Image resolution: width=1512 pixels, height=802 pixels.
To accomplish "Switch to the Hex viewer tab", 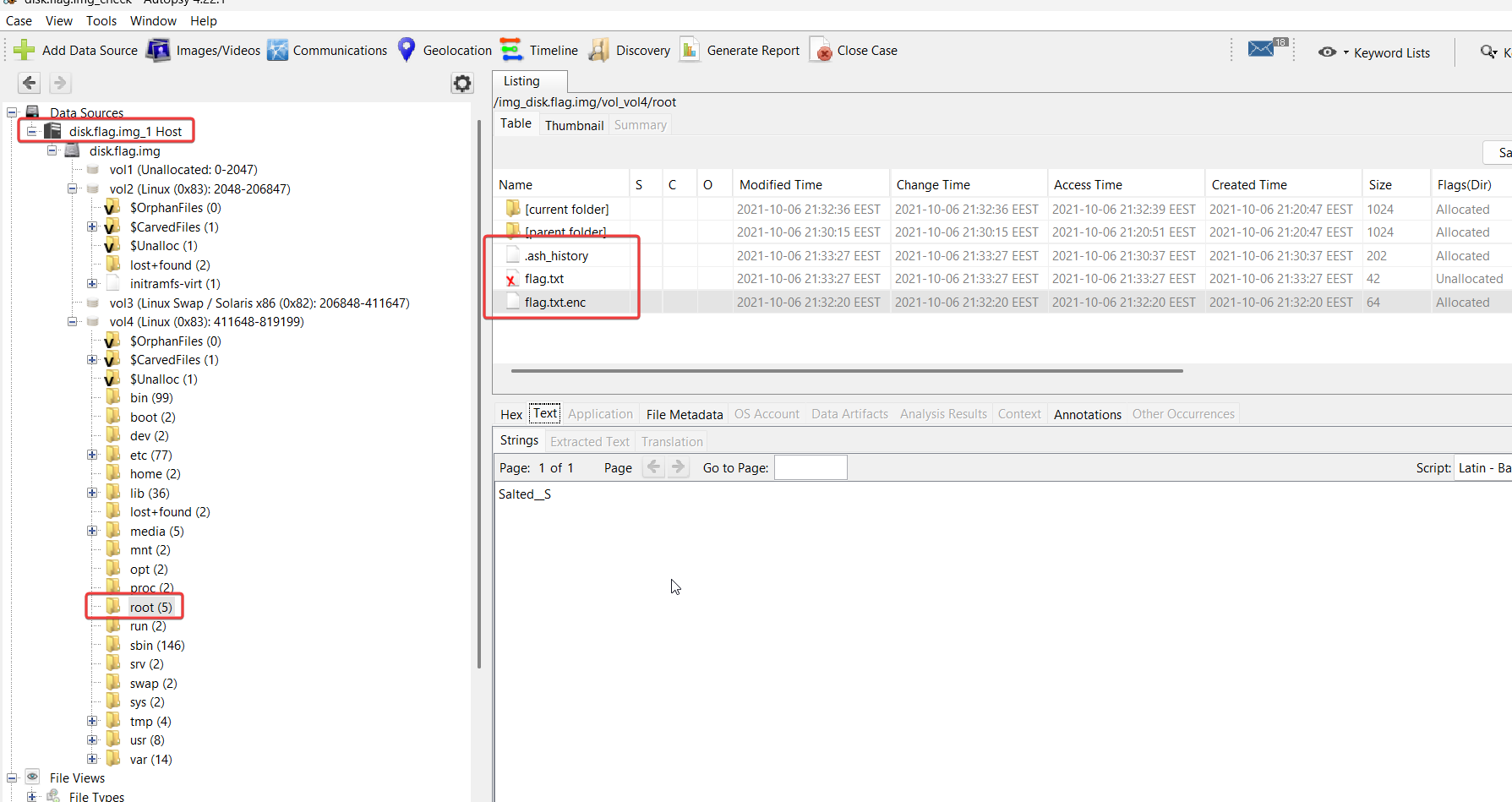I will coord(510,414).
